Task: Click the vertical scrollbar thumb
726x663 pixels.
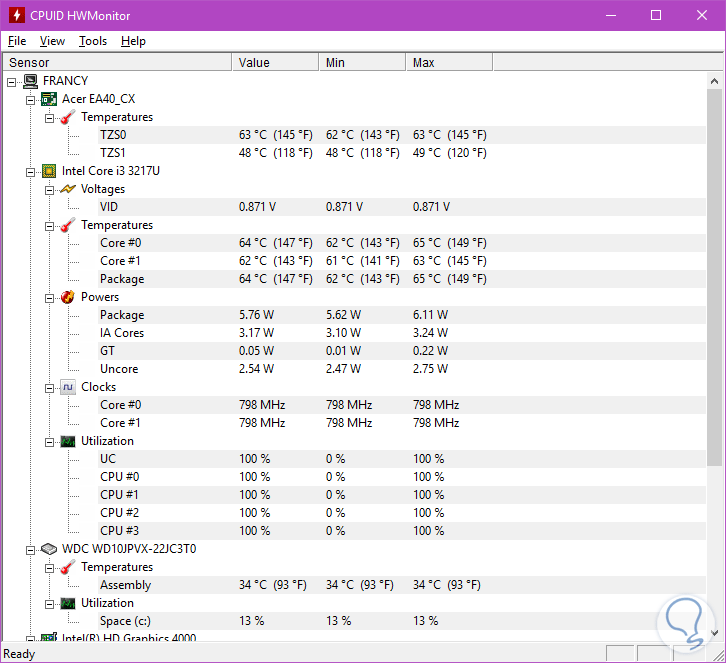Action: (714, 278)
